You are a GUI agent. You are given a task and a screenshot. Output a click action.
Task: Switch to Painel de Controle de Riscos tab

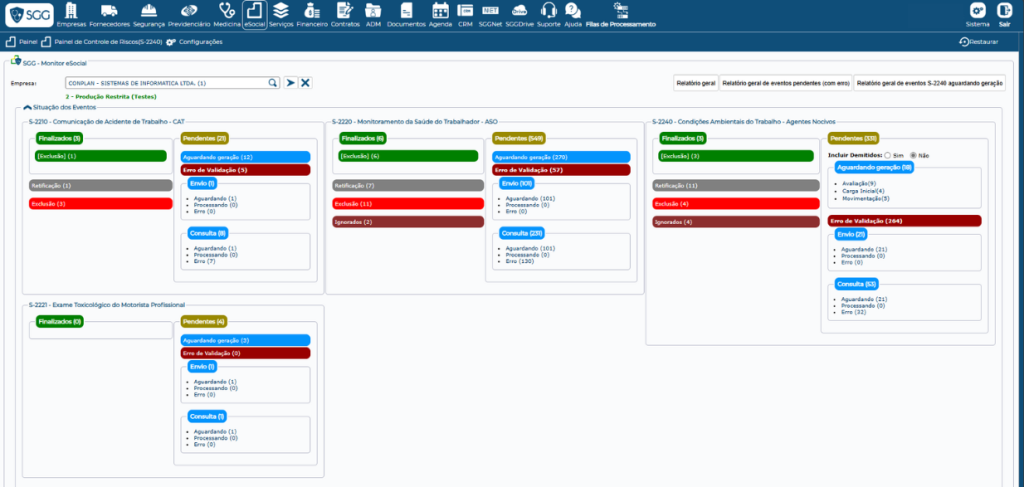(x=107, y=42)
